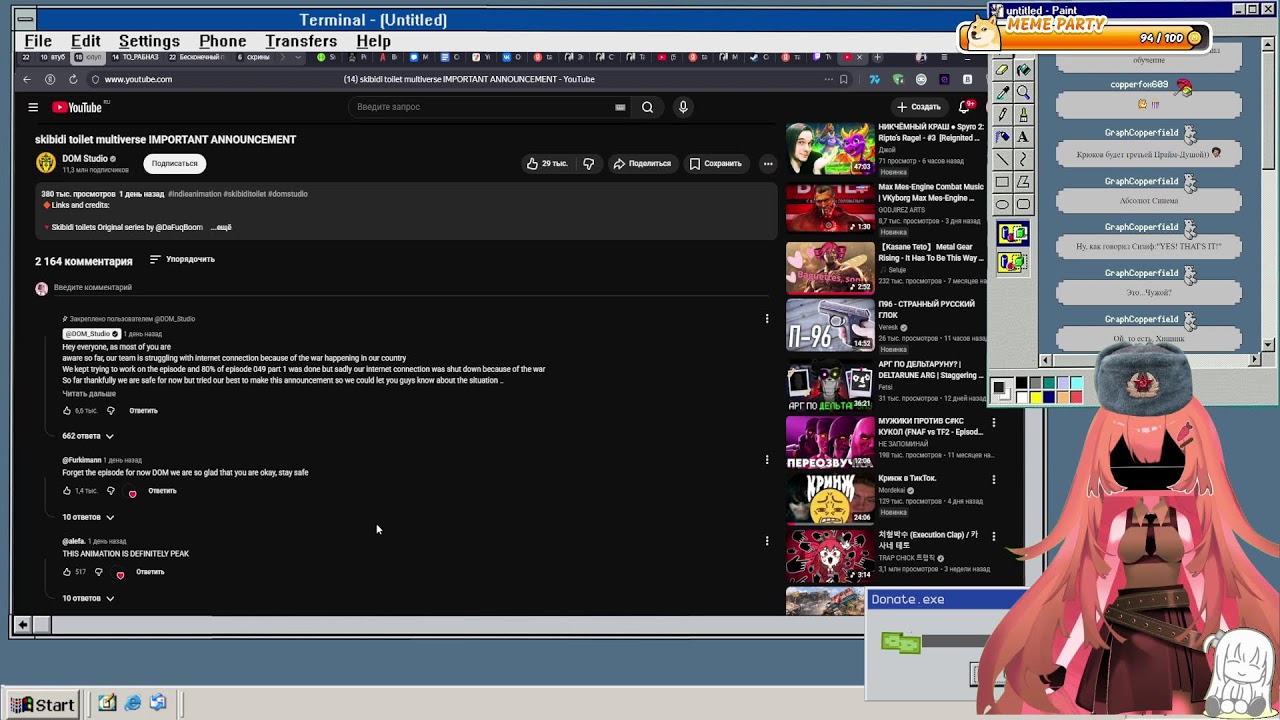Image resolution: width=1280 pixels, height=720 pixels.
Task: Like the pinned comment with 6,6 тыс.
Action: point(67,411)
